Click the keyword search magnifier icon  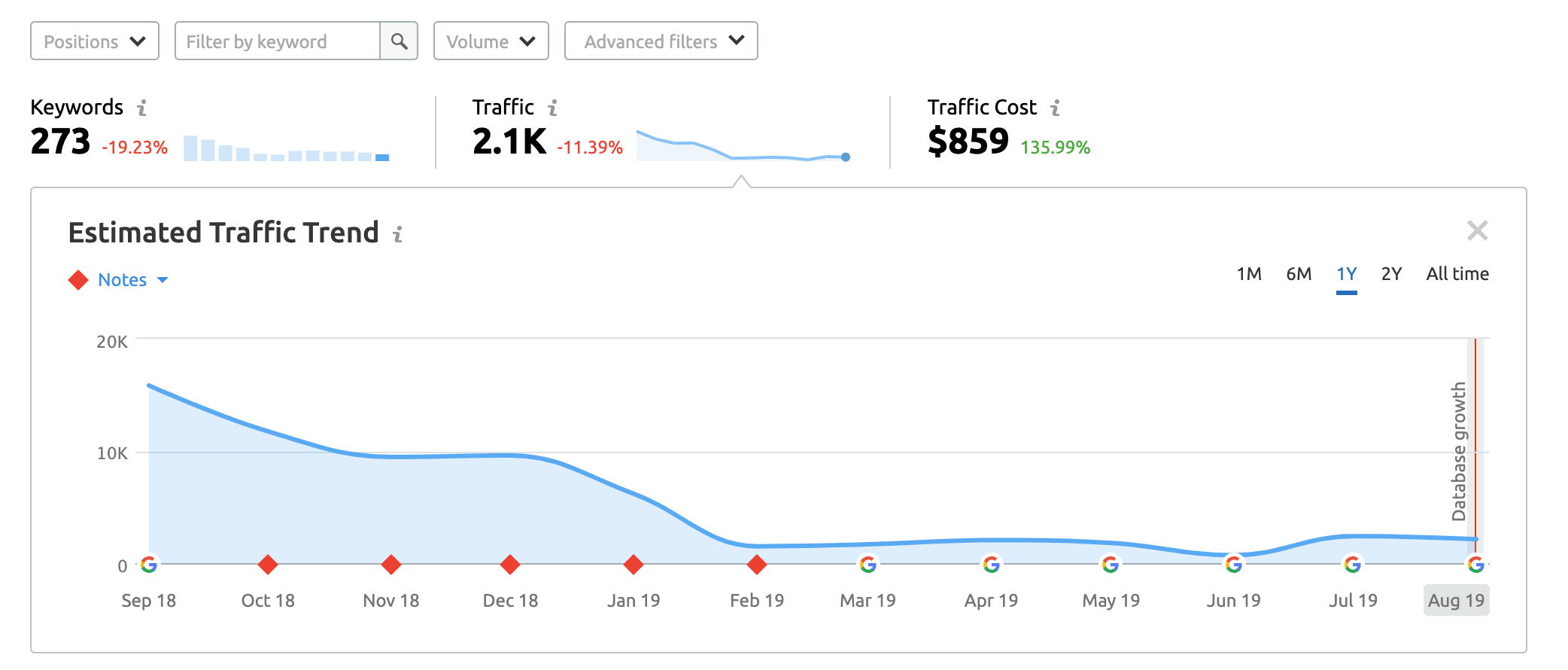tap(399, 41)
